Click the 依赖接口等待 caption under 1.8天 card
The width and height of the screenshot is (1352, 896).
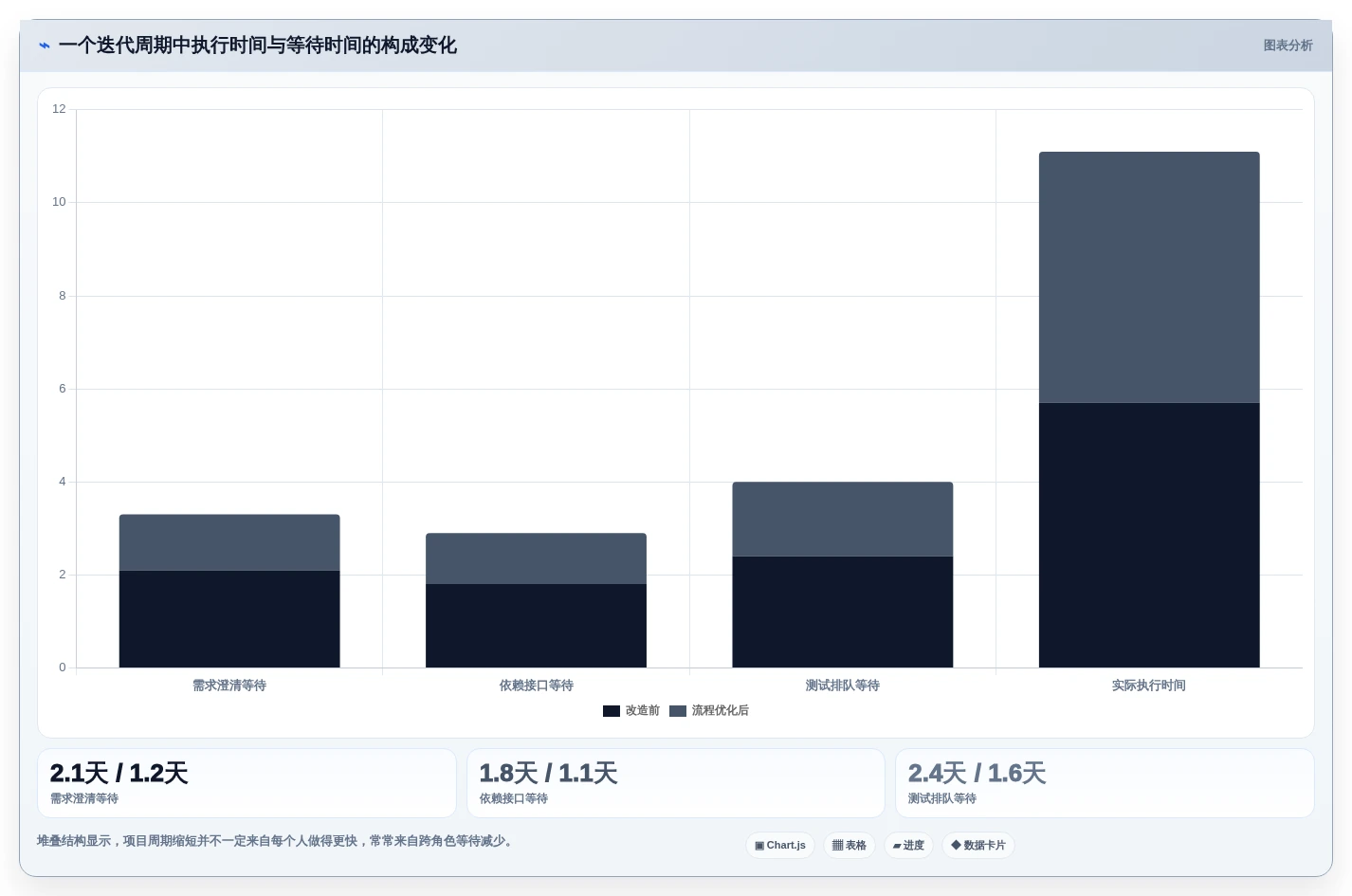(514, 798)
